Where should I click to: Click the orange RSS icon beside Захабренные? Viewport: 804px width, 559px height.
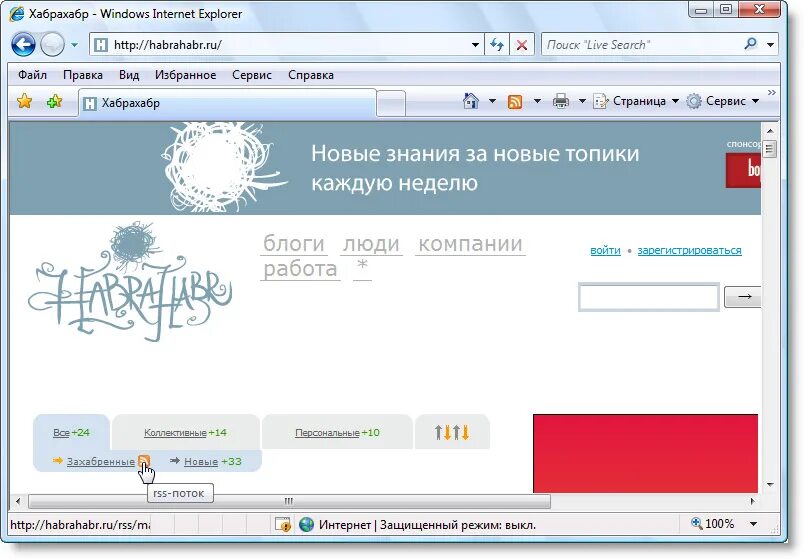point(144,460)
